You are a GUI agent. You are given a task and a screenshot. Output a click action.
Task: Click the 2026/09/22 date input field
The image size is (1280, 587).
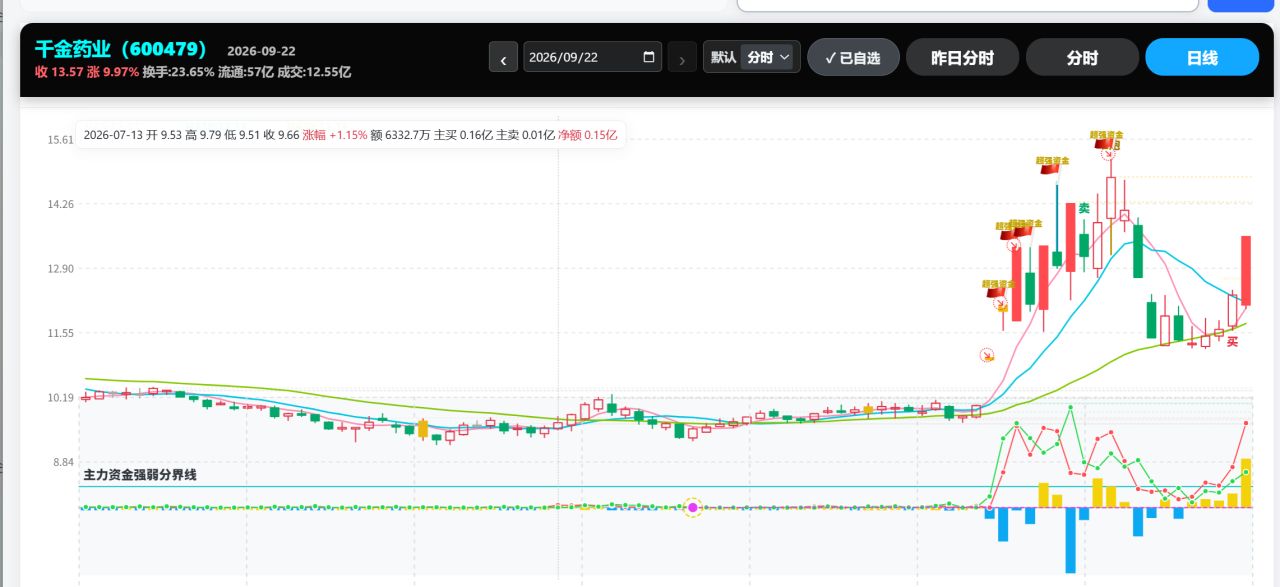tap(592, 57)
